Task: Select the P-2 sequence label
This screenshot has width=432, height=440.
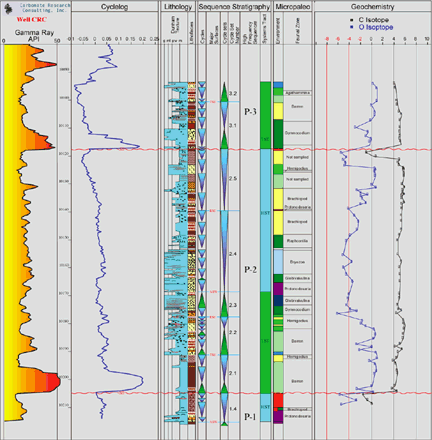Action: [x=250, y=269]
